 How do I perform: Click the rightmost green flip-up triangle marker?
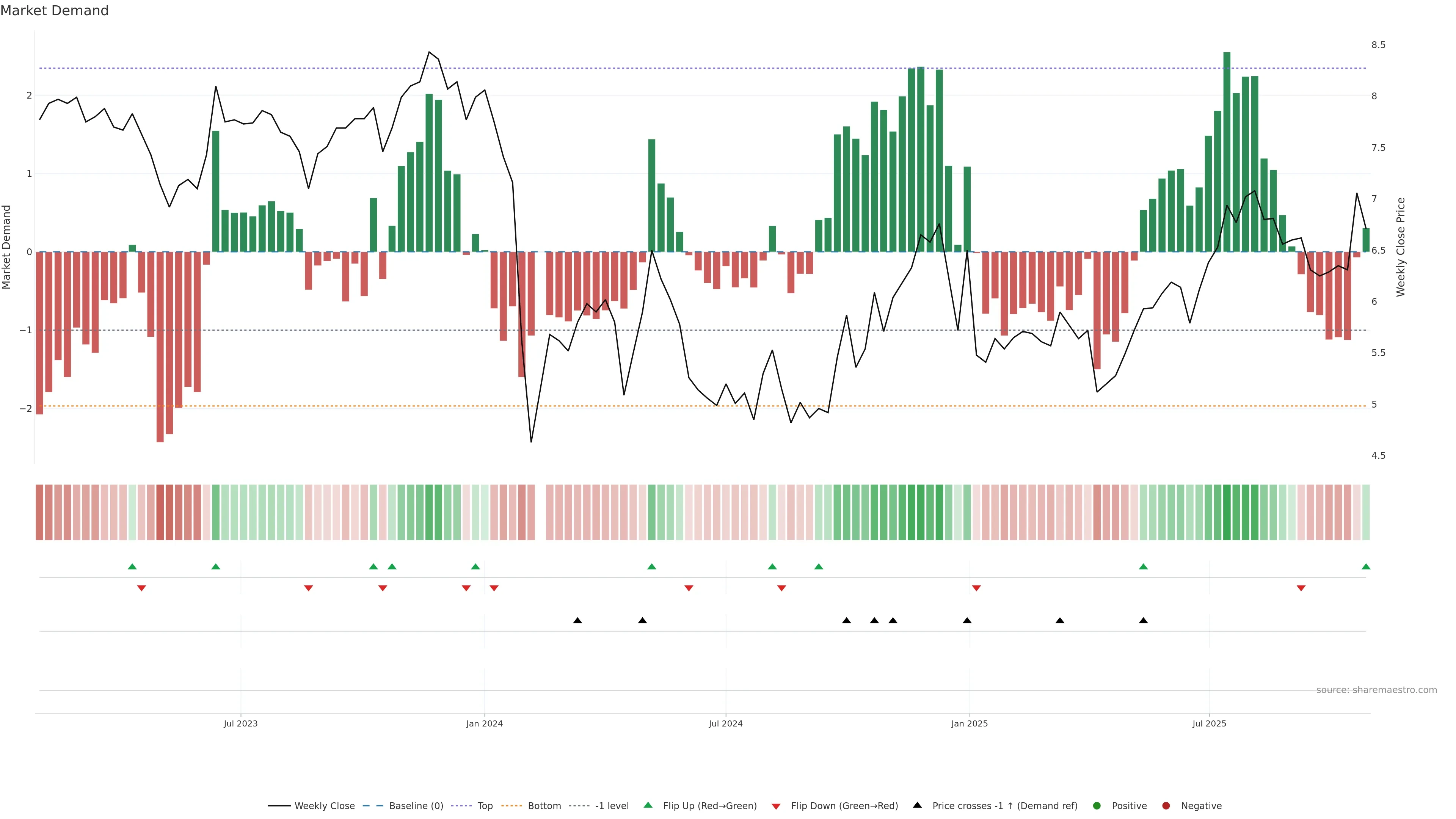[1366, 566]
